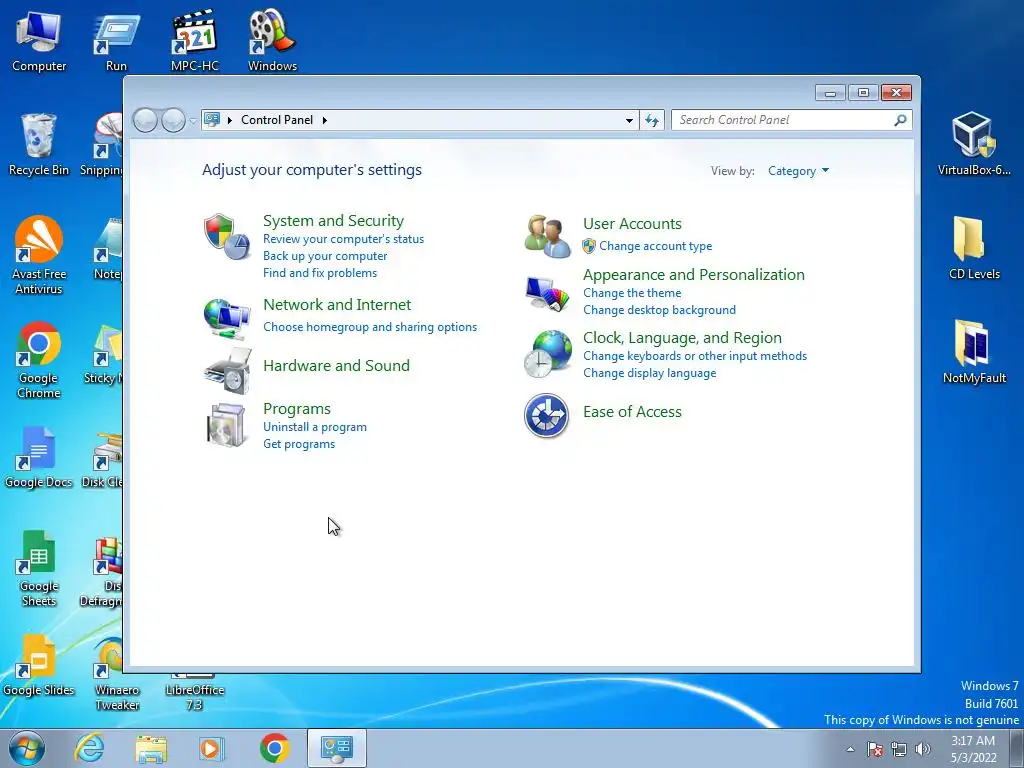Select the Google Sheets desktop shortcut
Screen dimensions: 1024x768
coord(39,568)
